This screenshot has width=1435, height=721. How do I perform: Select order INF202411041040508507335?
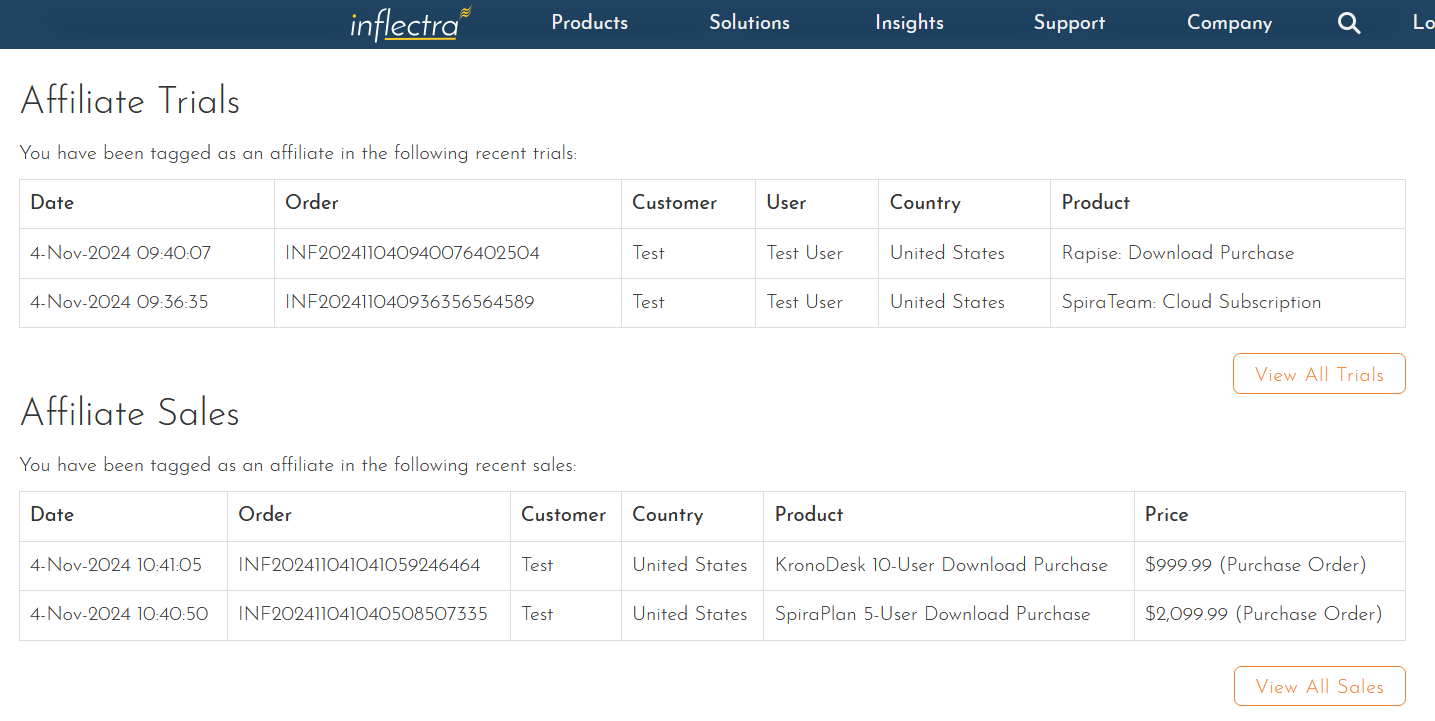363,614
